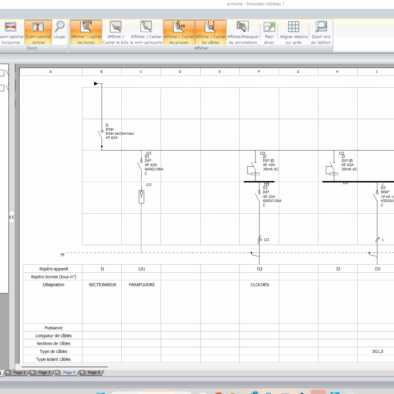The height and width of the screenshot is (394, 394).
Task: Toggle Afficher / Cacher les textes
Action: [x=86, y=32]
